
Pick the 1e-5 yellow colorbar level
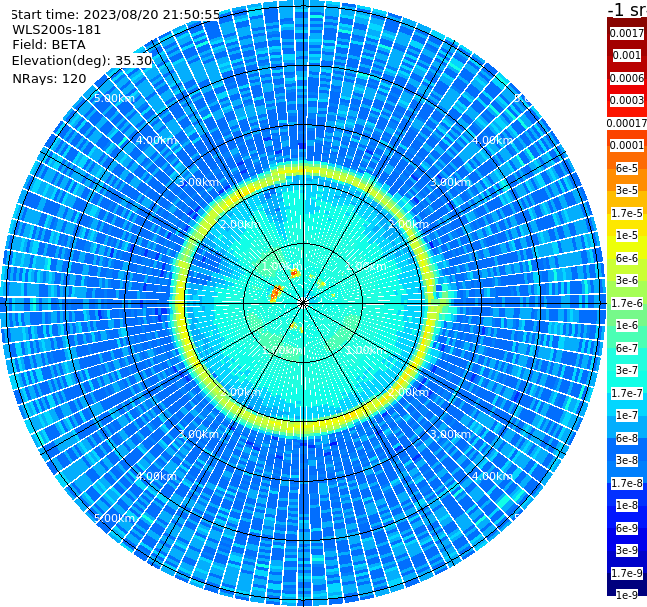[627, 235]
